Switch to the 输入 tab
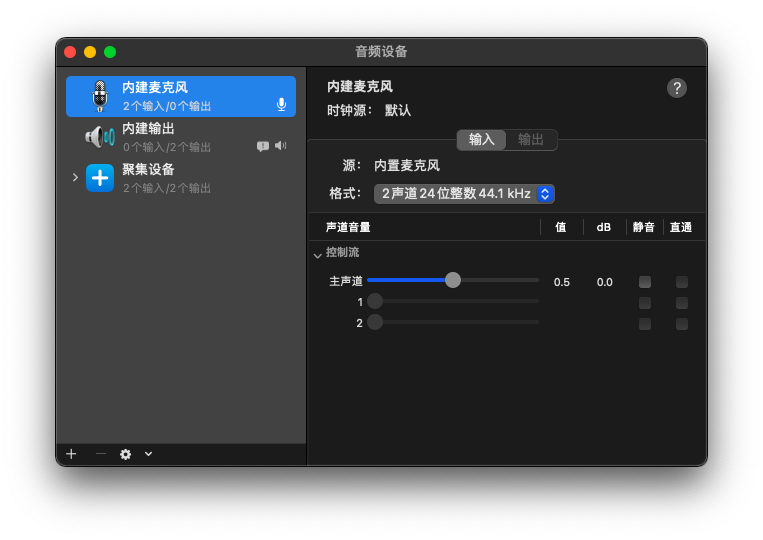 click(x=482, y=140)
